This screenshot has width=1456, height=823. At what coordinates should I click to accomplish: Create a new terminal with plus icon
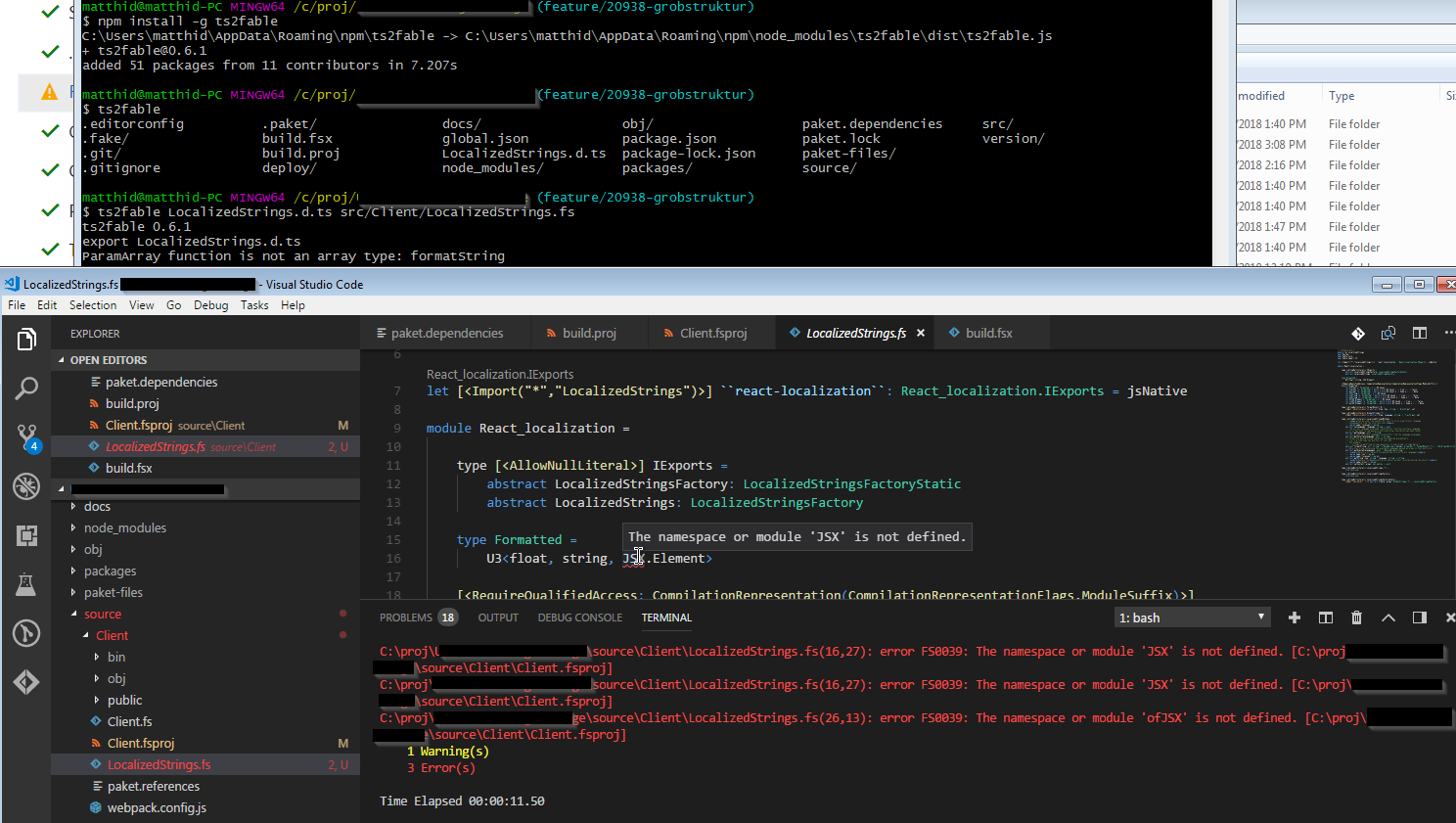coord(1295,617)
